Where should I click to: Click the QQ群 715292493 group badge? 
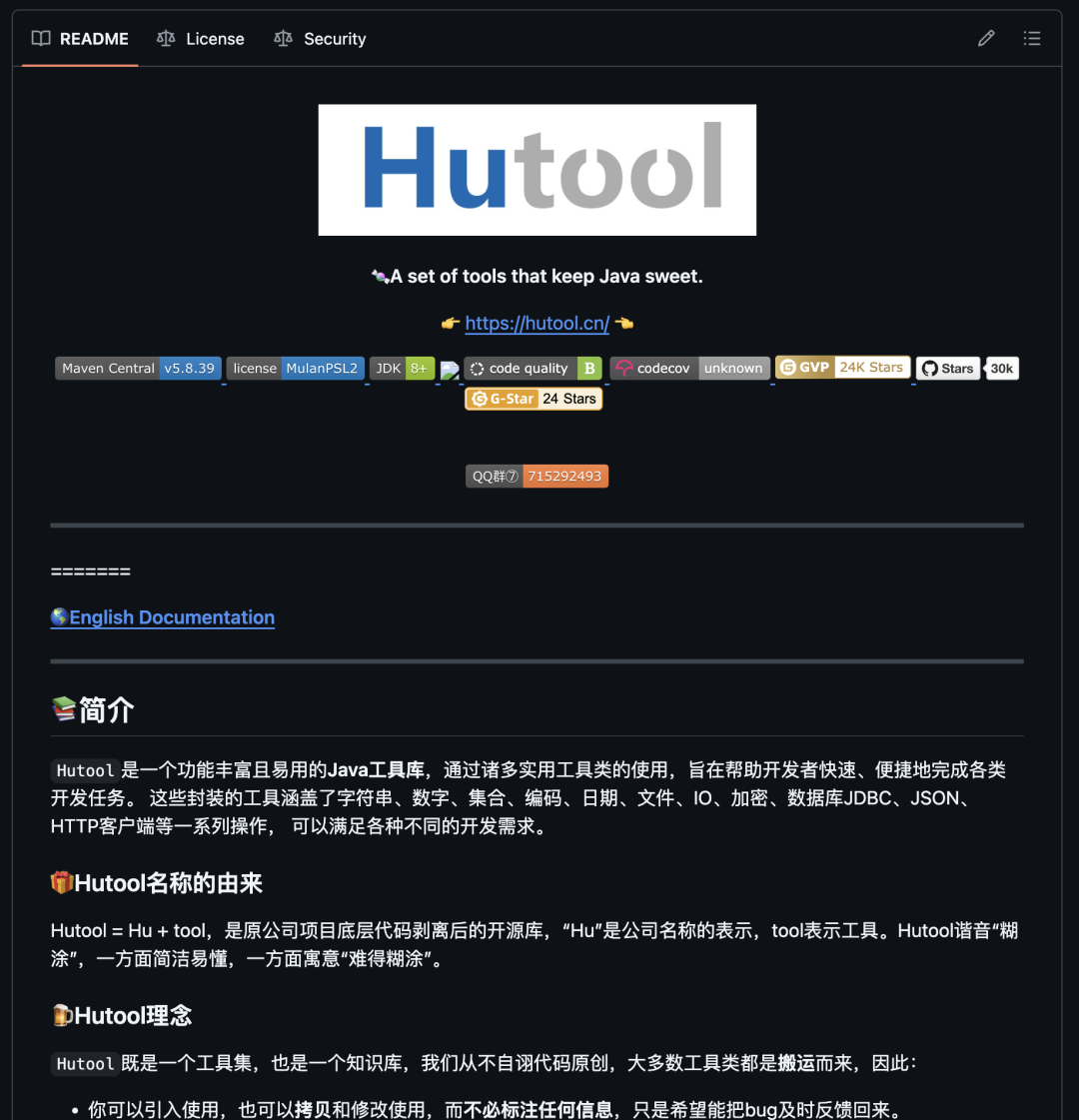pos(537,476)
